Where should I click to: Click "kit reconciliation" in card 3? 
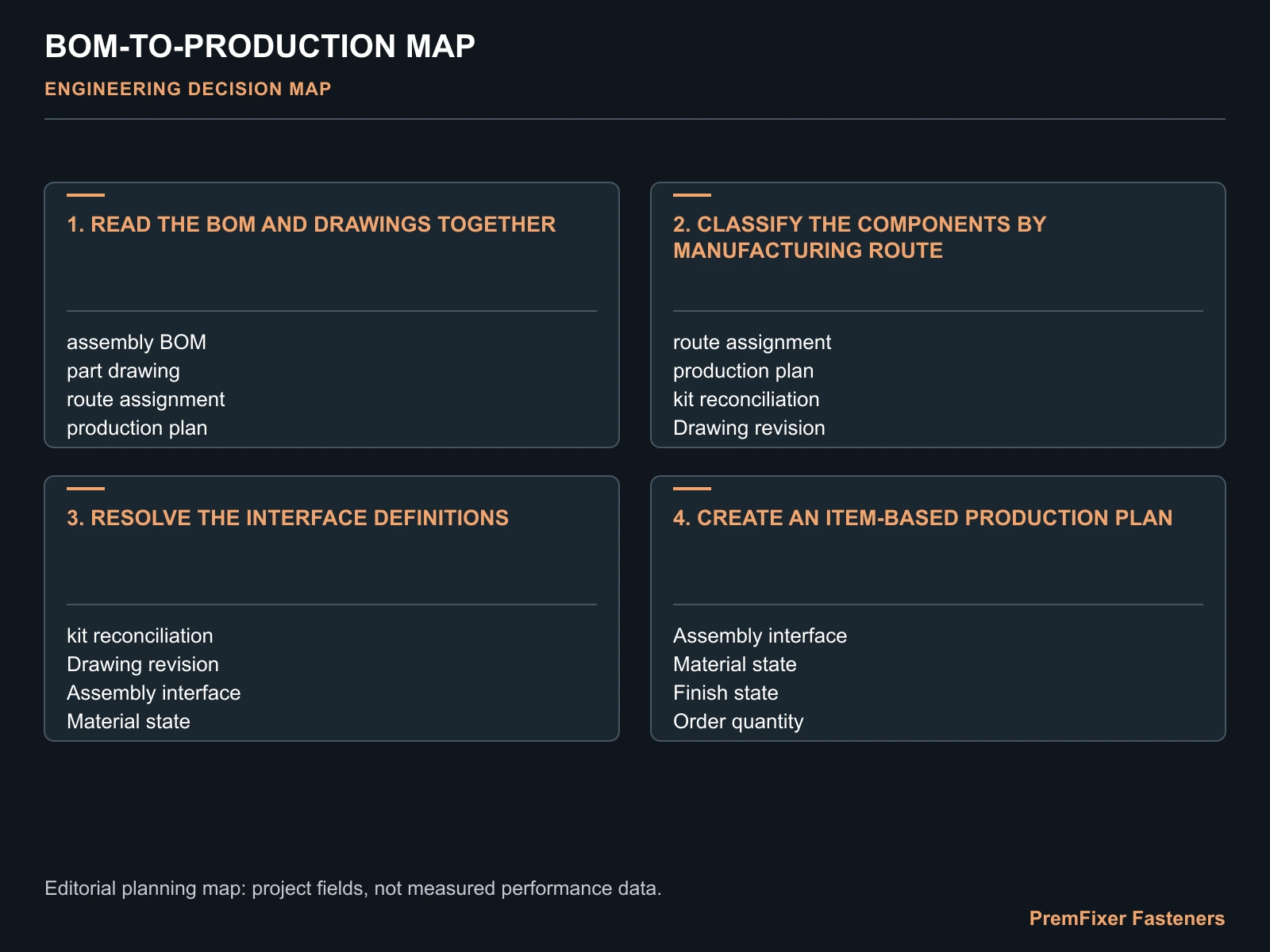tap(140, 635)
